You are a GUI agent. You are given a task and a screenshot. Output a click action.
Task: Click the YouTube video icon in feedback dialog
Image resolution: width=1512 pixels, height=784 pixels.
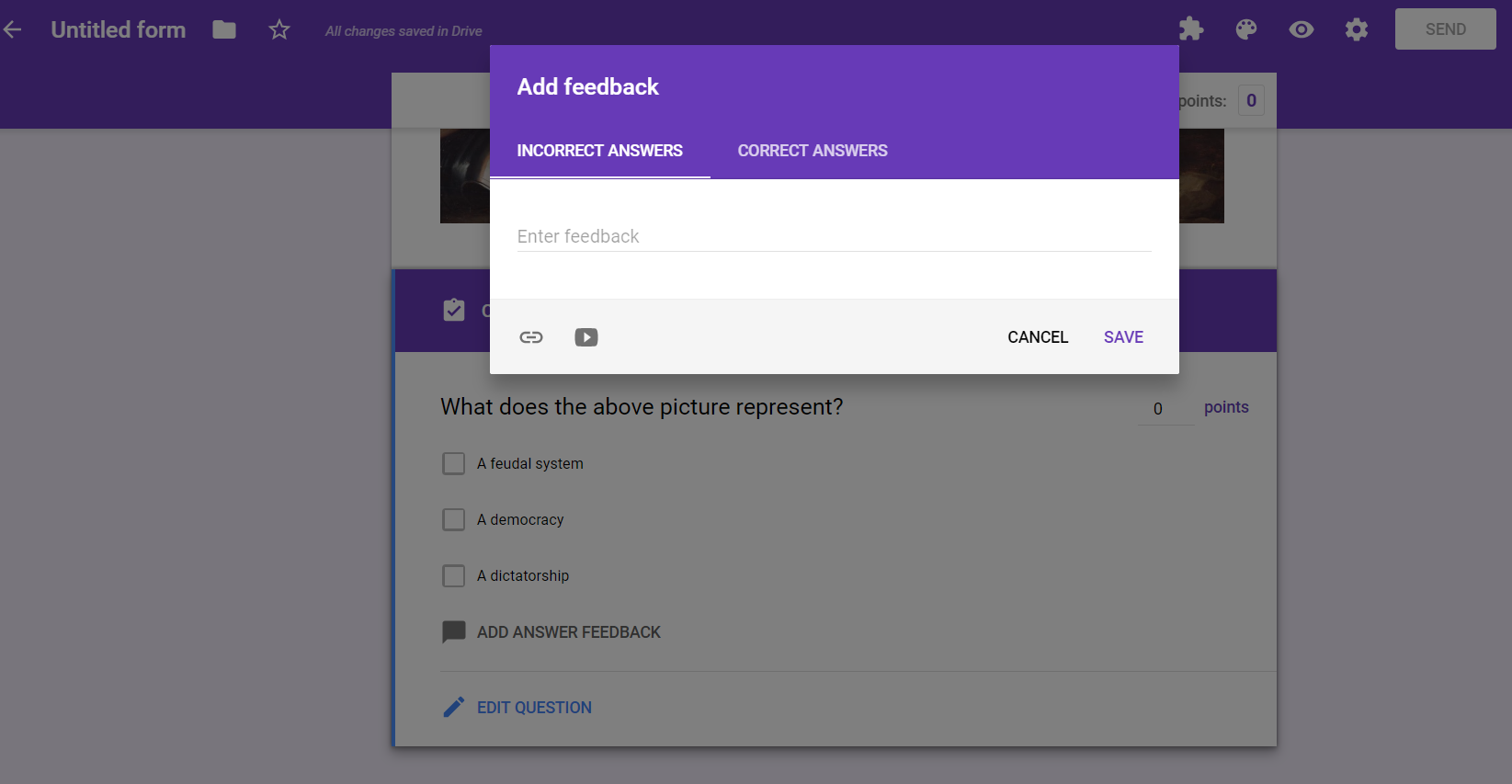(x=586, y=337)
